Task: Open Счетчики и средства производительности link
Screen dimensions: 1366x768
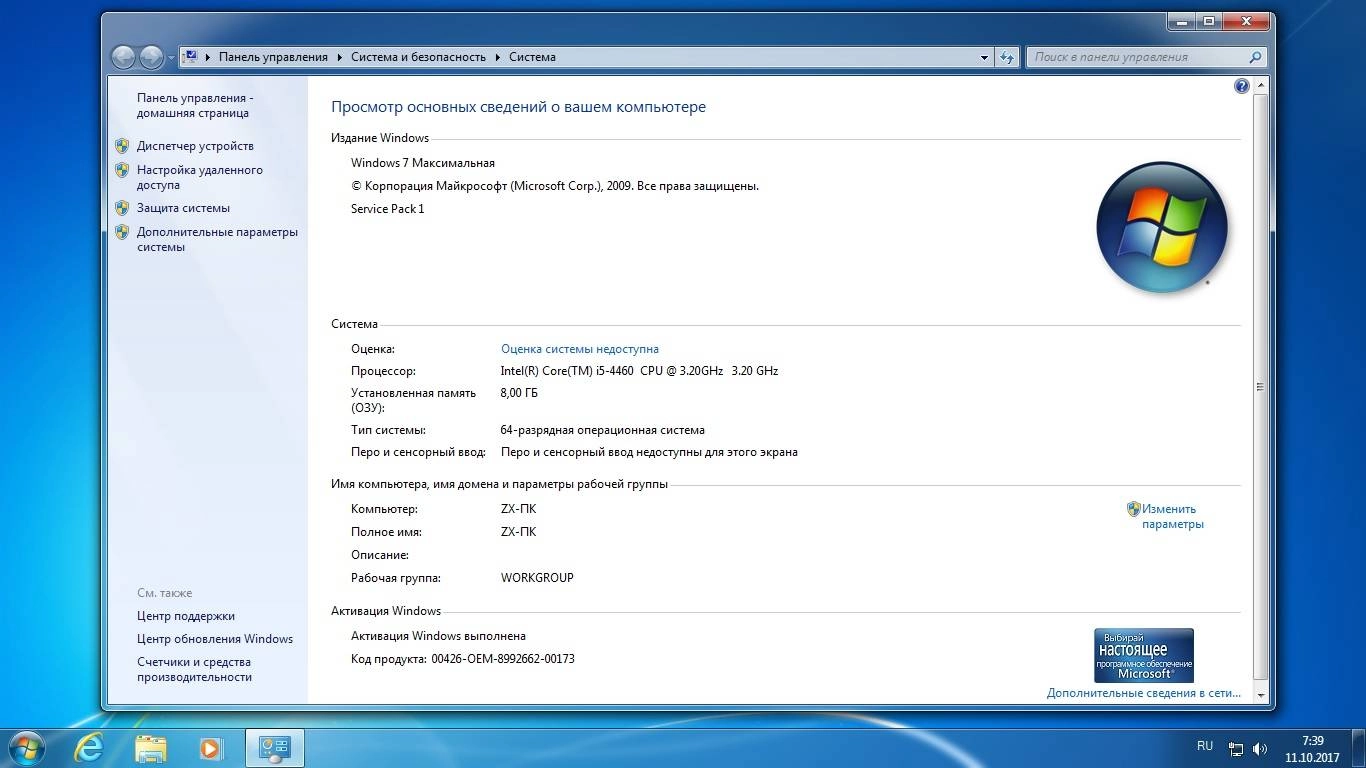Action: click(194, 669)
